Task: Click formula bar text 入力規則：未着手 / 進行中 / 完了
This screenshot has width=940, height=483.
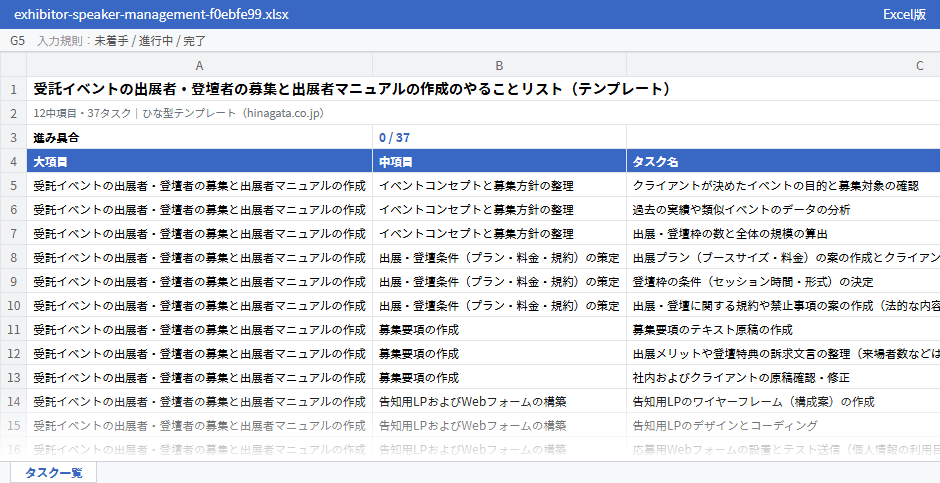Action: pyautogui.click(x=121, y=41)
